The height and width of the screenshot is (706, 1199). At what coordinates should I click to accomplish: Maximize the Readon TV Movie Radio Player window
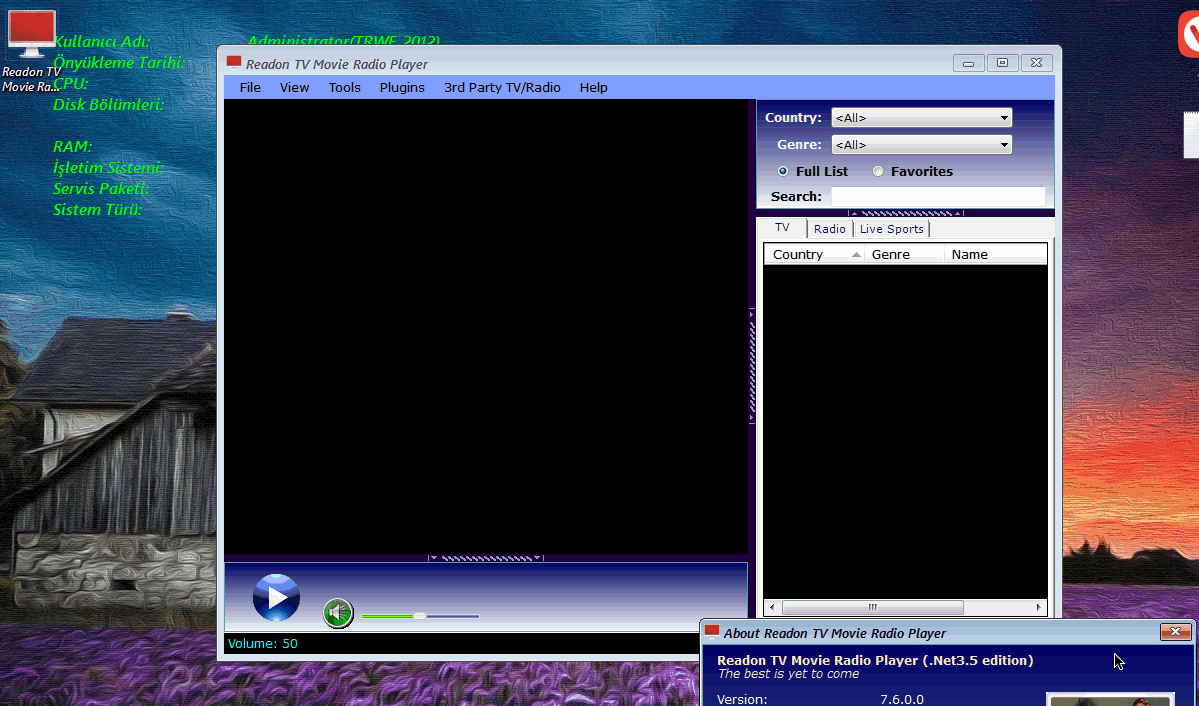1002,63
